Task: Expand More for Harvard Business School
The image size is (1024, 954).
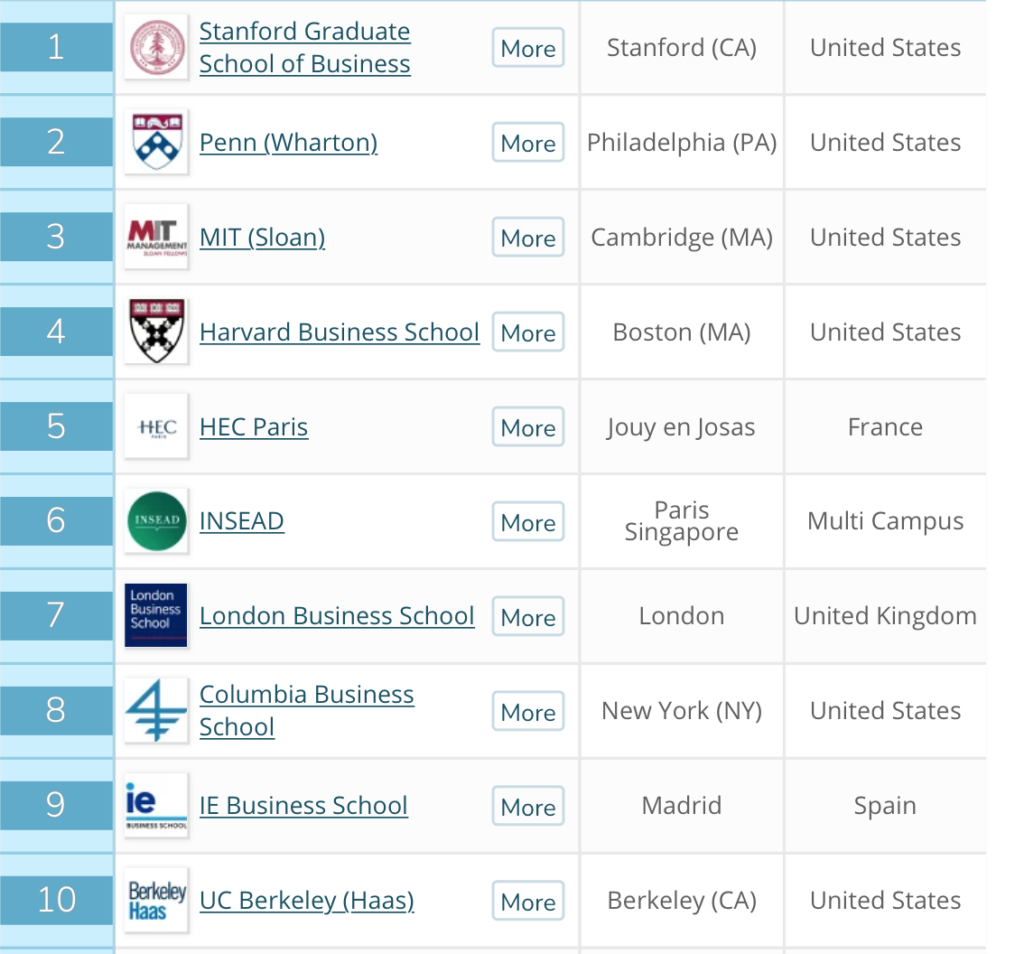Action: (x=528, y=332)
